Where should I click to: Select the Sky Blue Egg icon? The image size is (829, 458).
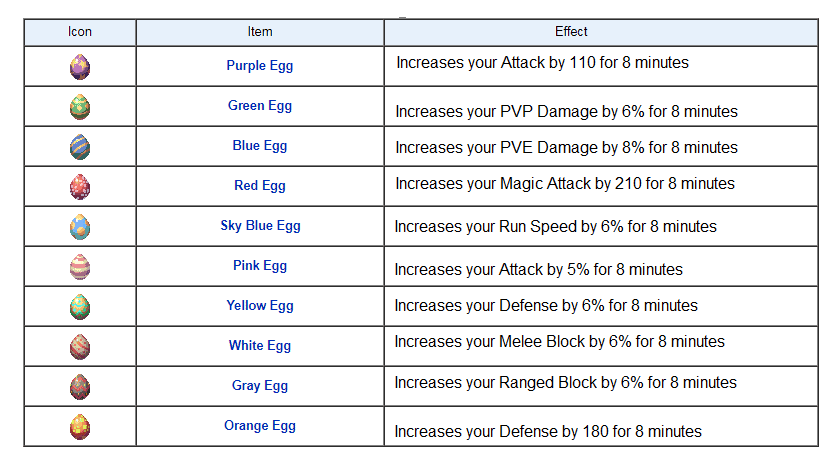(80, 227)
